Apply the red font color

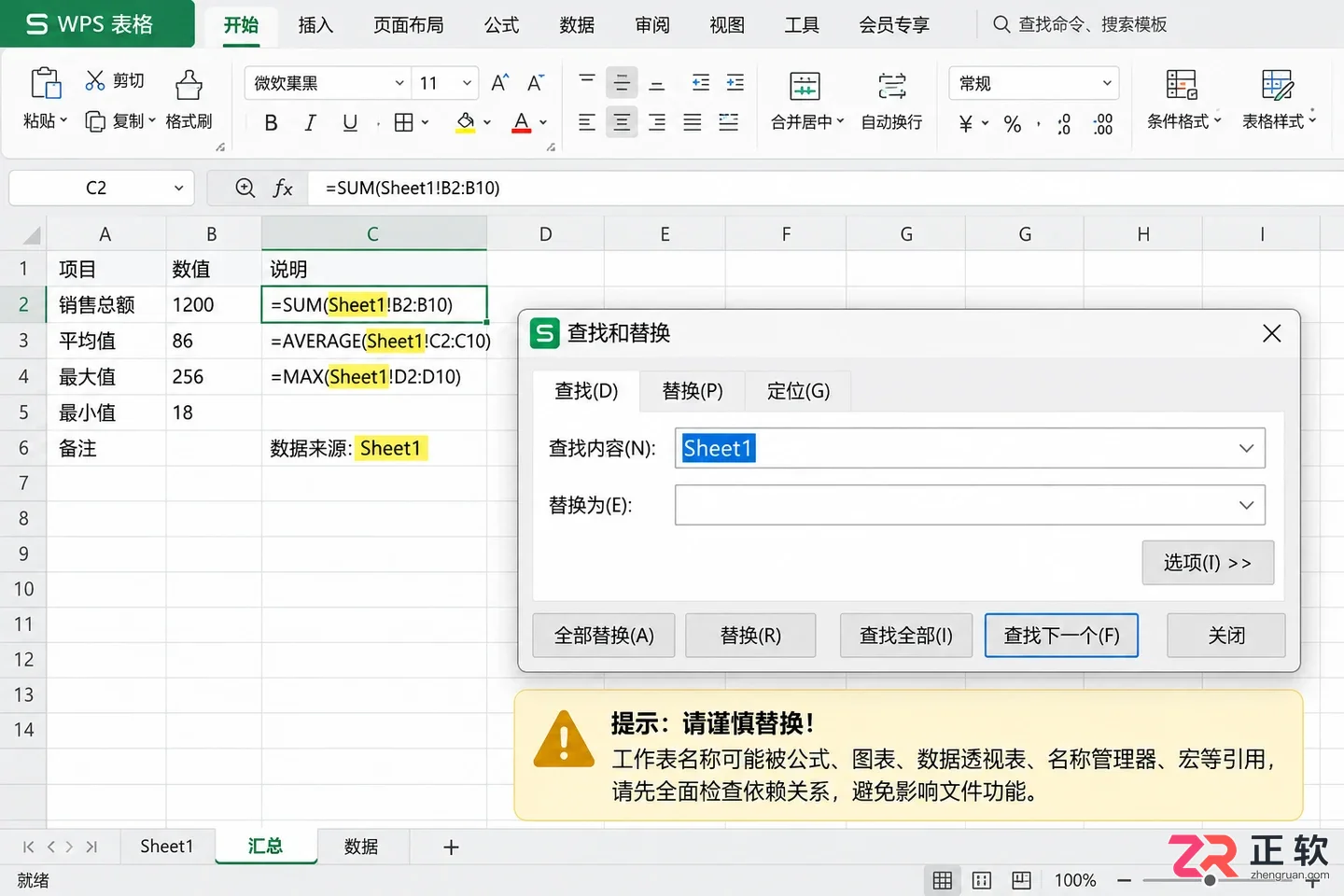tap(522, 122)
